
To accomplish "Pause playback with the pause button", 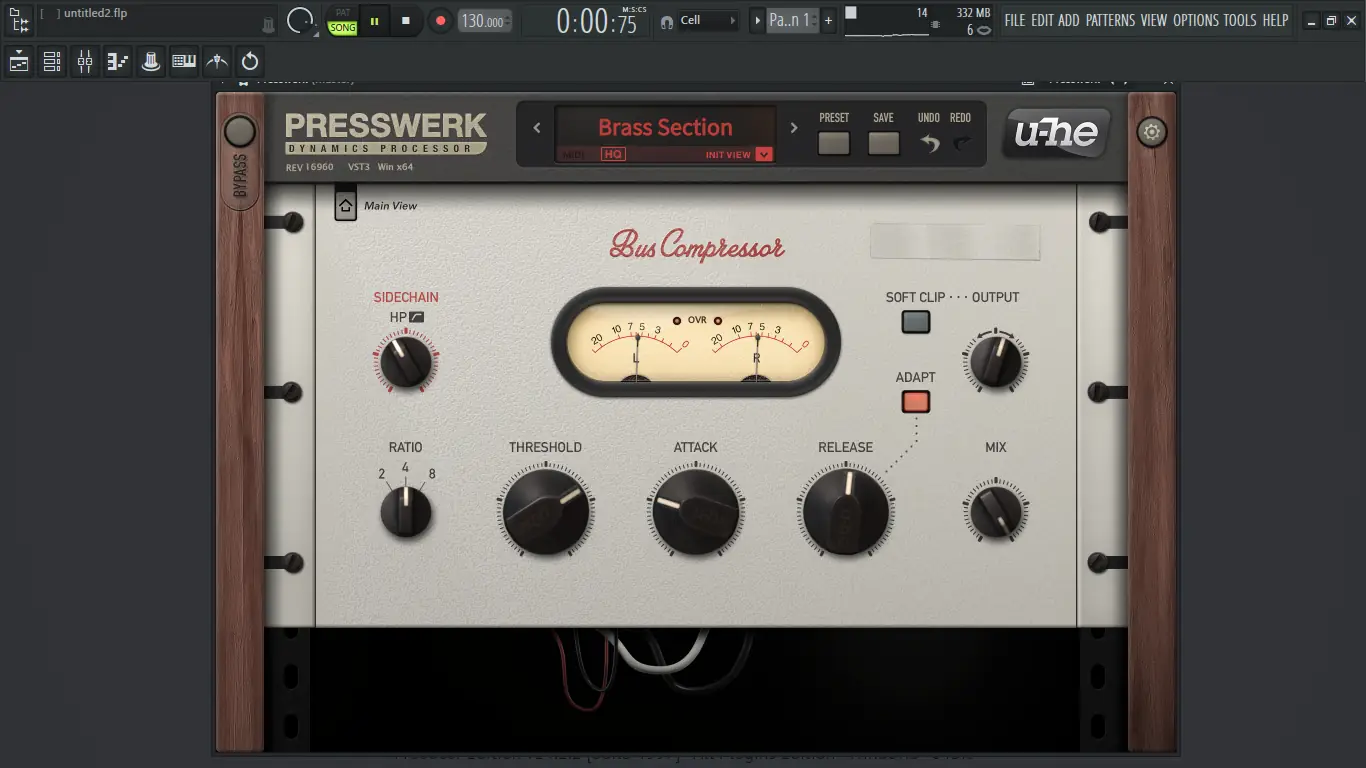I will tap(374, 20).
